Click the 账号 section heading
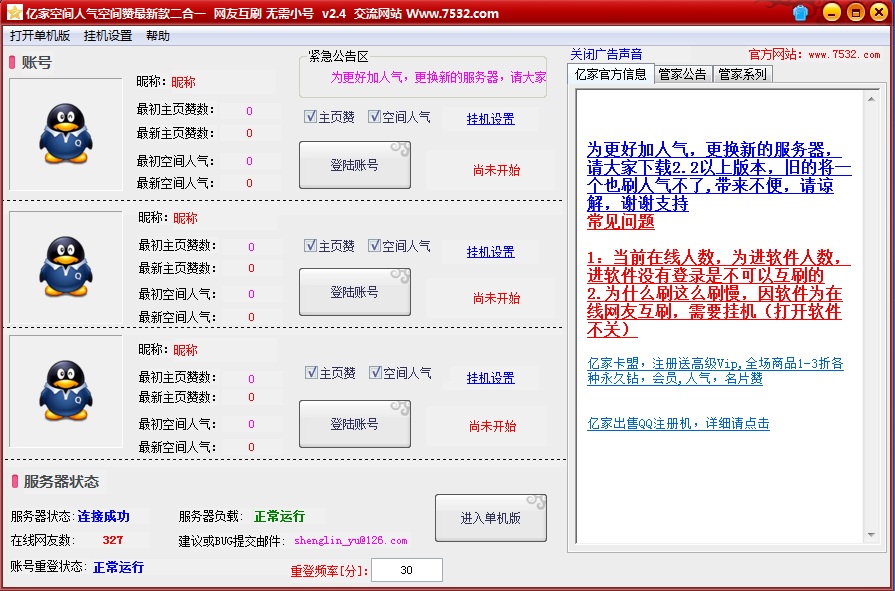Image resolution: width=895 pixels, height=591 pixels. 37,62
